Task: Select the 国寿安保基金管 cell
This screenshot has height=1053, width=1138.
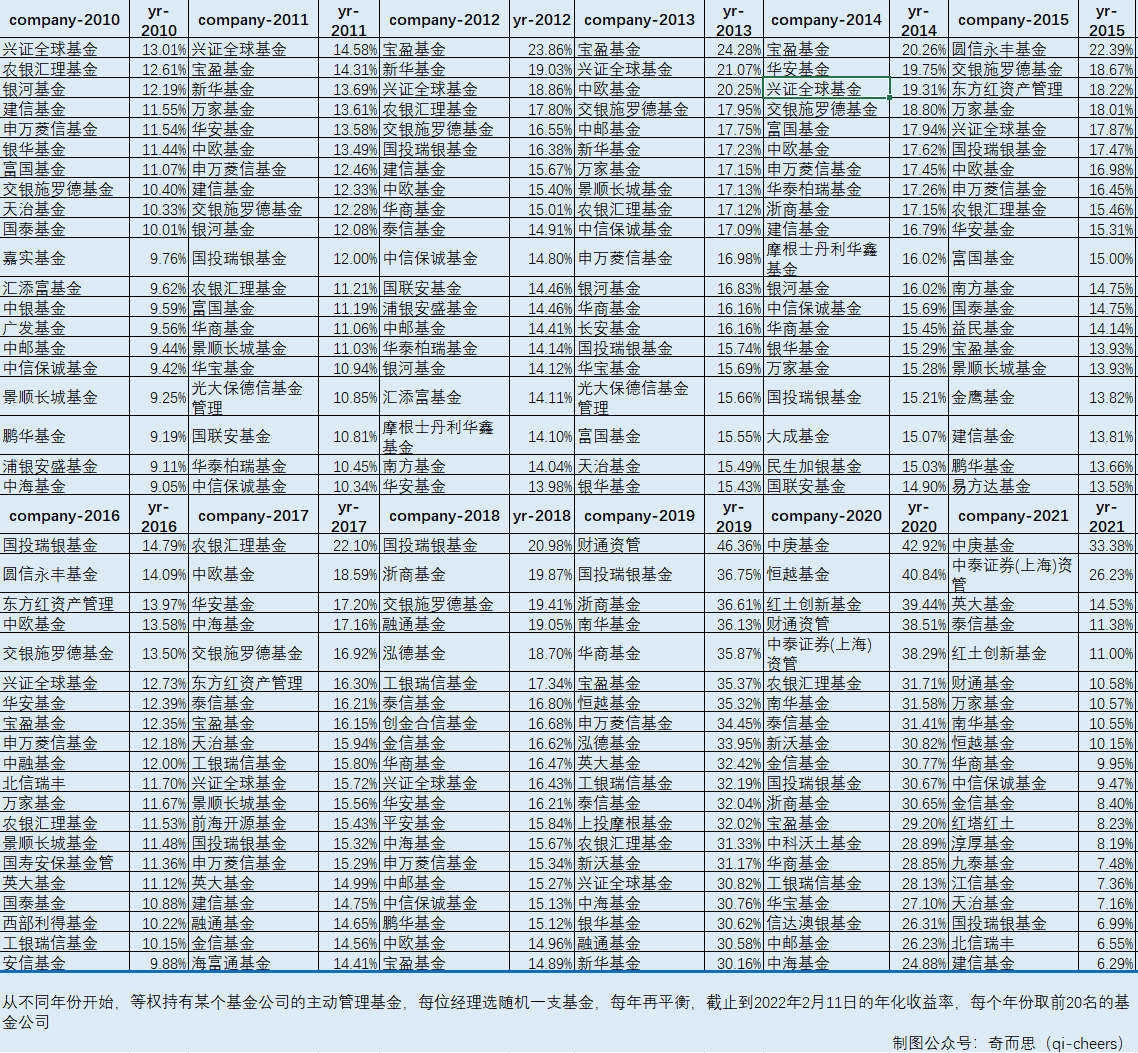Action: [65, 863]
